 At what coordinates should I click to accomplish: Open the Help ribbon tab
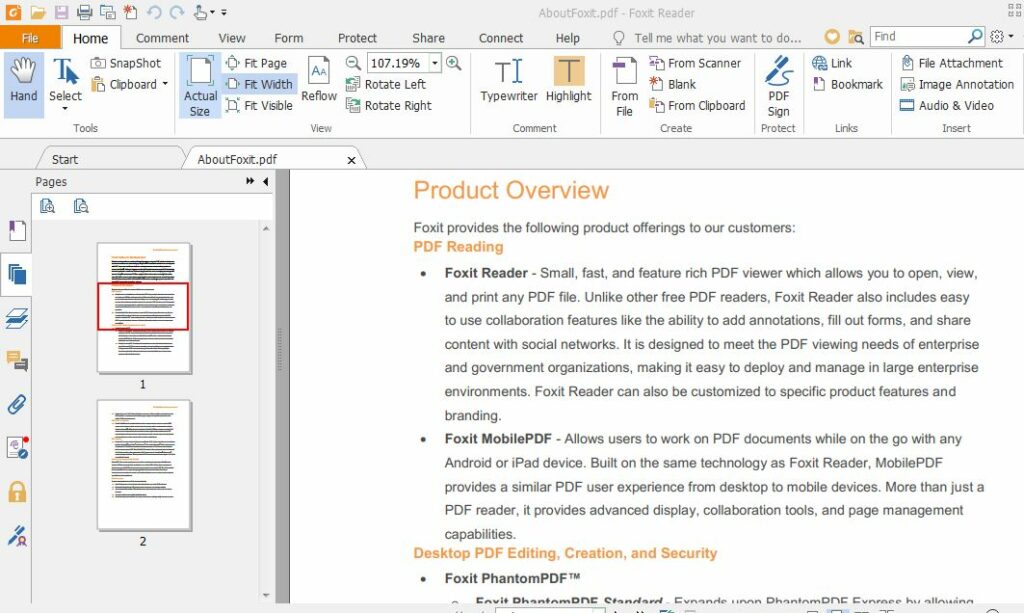(x=568, y=38)
